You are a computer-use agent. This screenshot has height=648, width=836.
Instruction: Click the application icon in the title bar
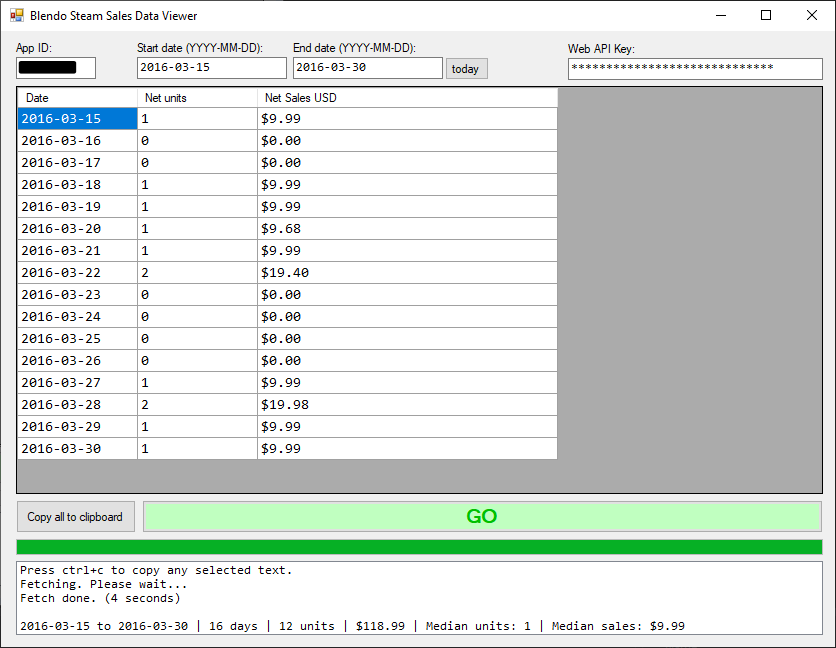tap(17, 15)
